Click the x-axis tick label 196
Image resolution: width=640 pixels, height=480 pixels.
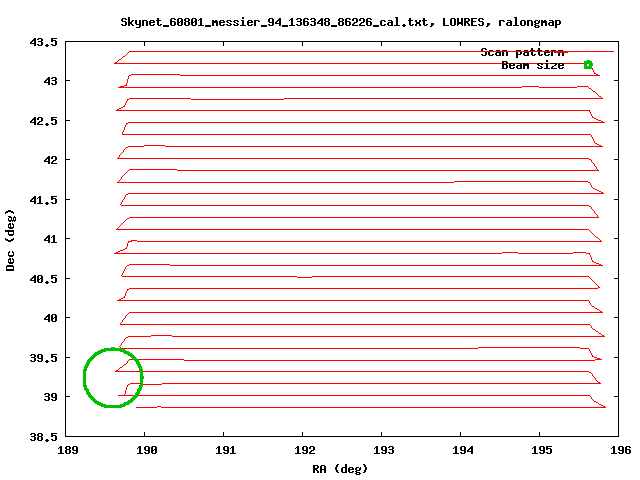point(620,450)
